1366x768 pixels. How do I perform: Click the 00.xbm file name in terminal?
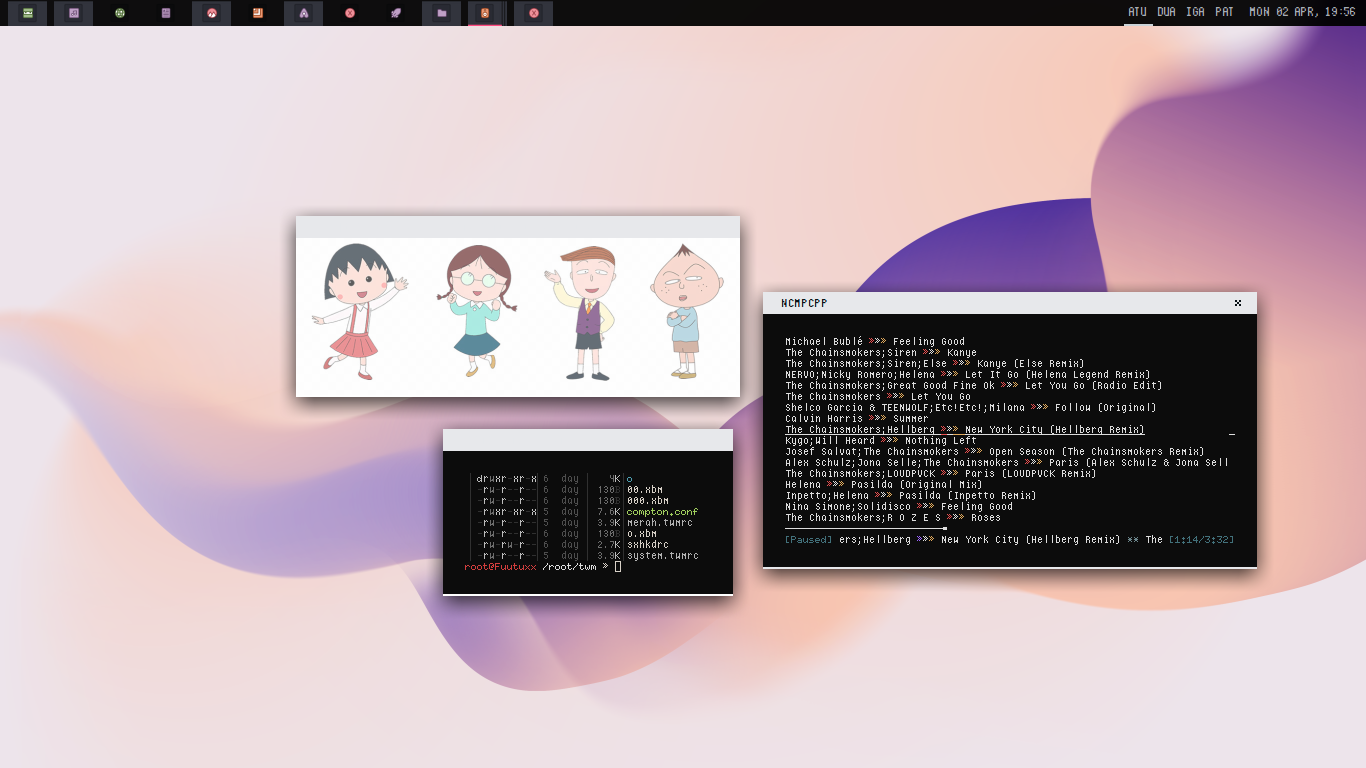645,490
